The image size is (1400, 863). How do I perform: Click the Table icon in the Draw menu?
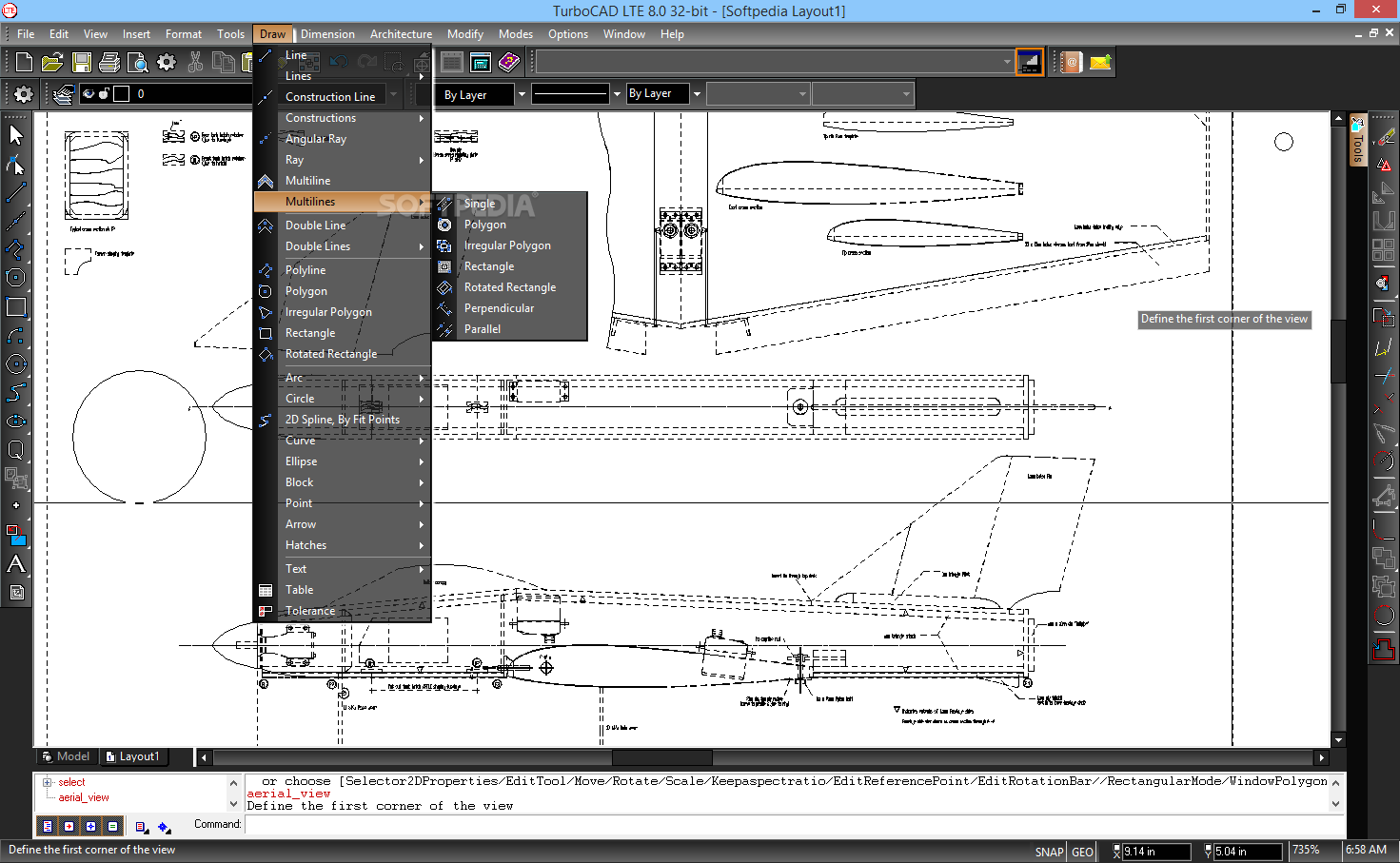(266, 590)
